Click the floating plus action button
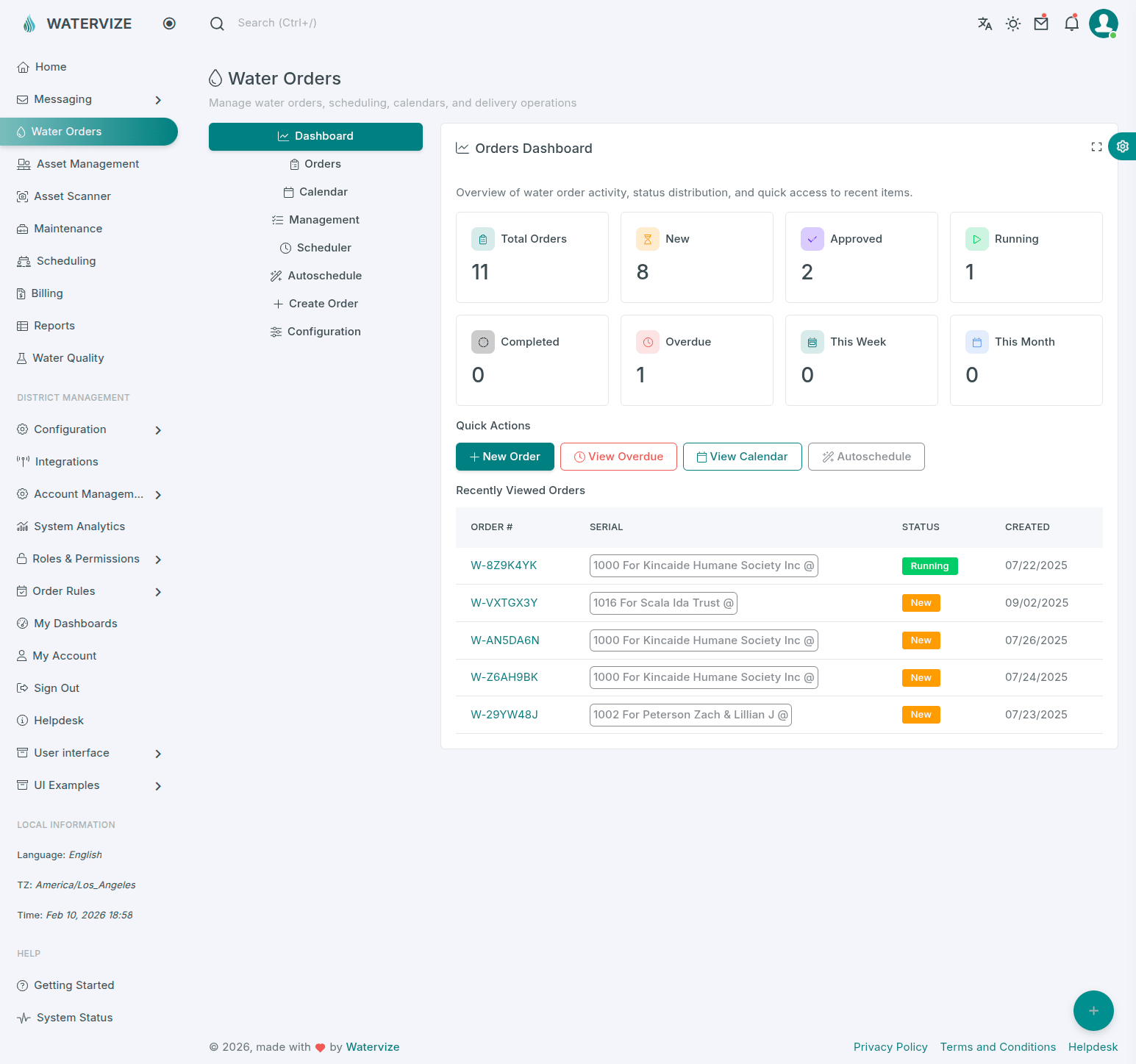Viewport: 1136px width, 1064px height. (1093, 1011)
